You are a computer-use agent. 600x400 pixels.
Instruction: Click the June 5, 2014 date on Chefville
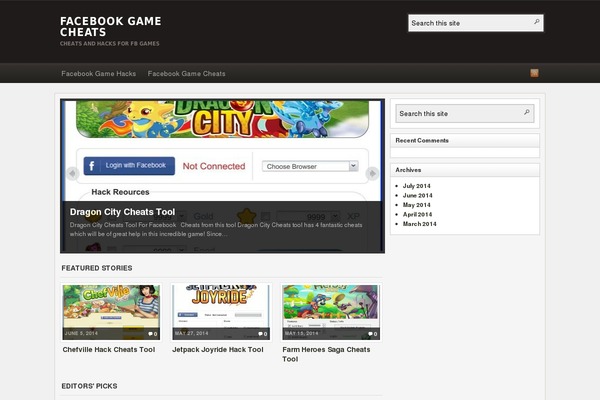81,333
